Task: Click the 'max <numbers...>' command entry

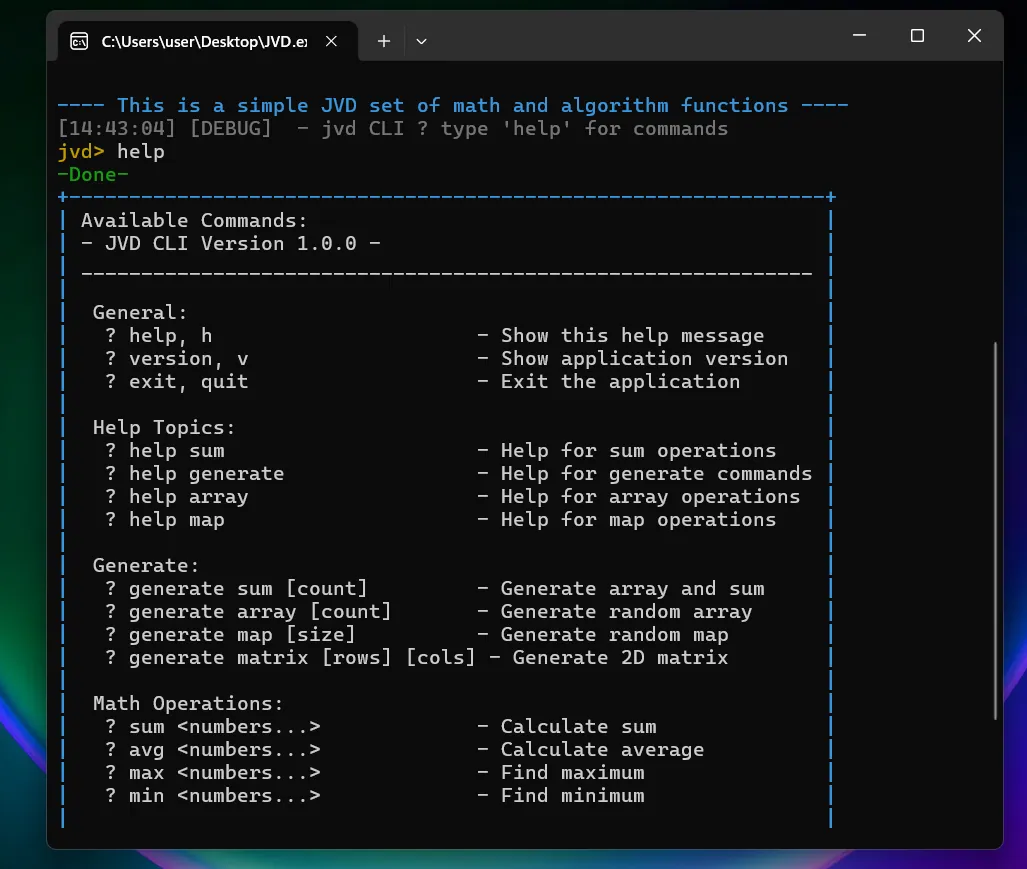Action: [x=225, y=773]
